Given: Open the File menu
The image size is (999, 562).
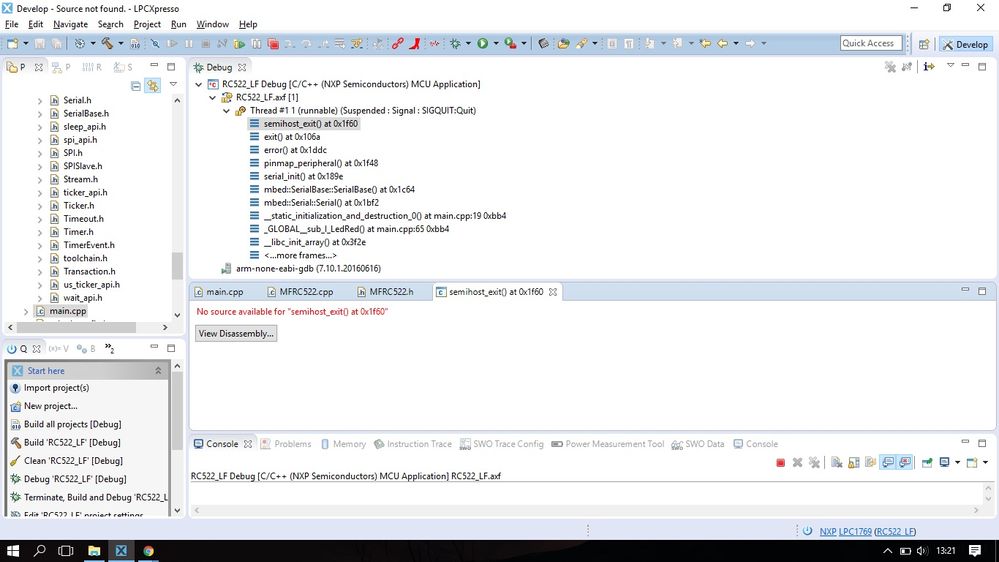Looking at the screenshot, I should tap(11, 24).
